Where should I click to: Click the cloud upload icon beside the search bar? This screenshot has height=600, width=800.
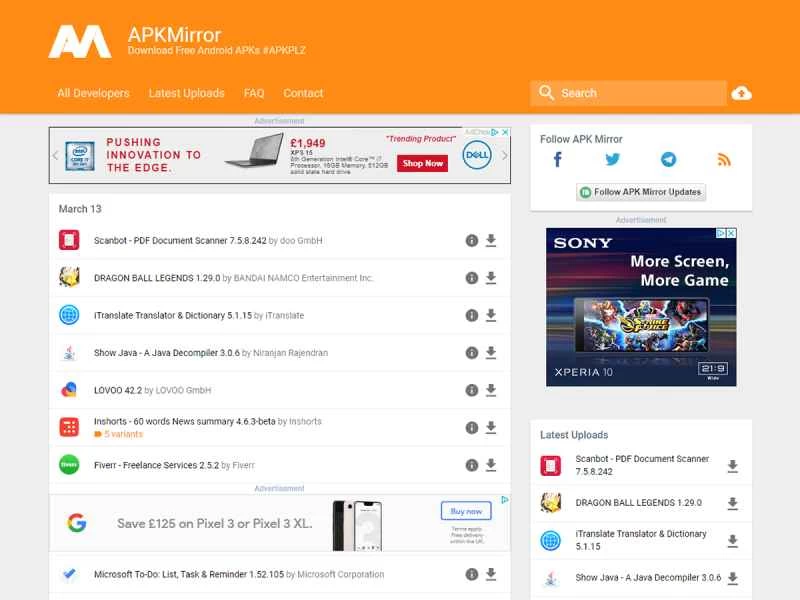pyautogui.click(x=741, y=92)
